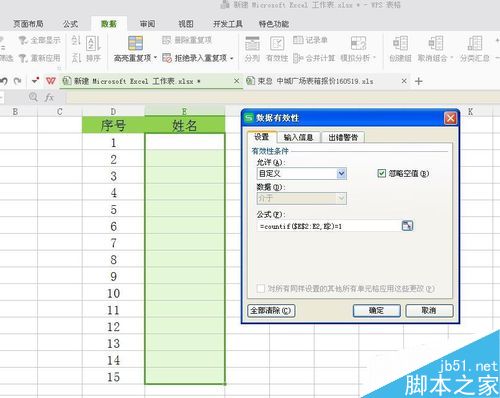Click the 拒绝录入重复项 icon

(167, 58)
